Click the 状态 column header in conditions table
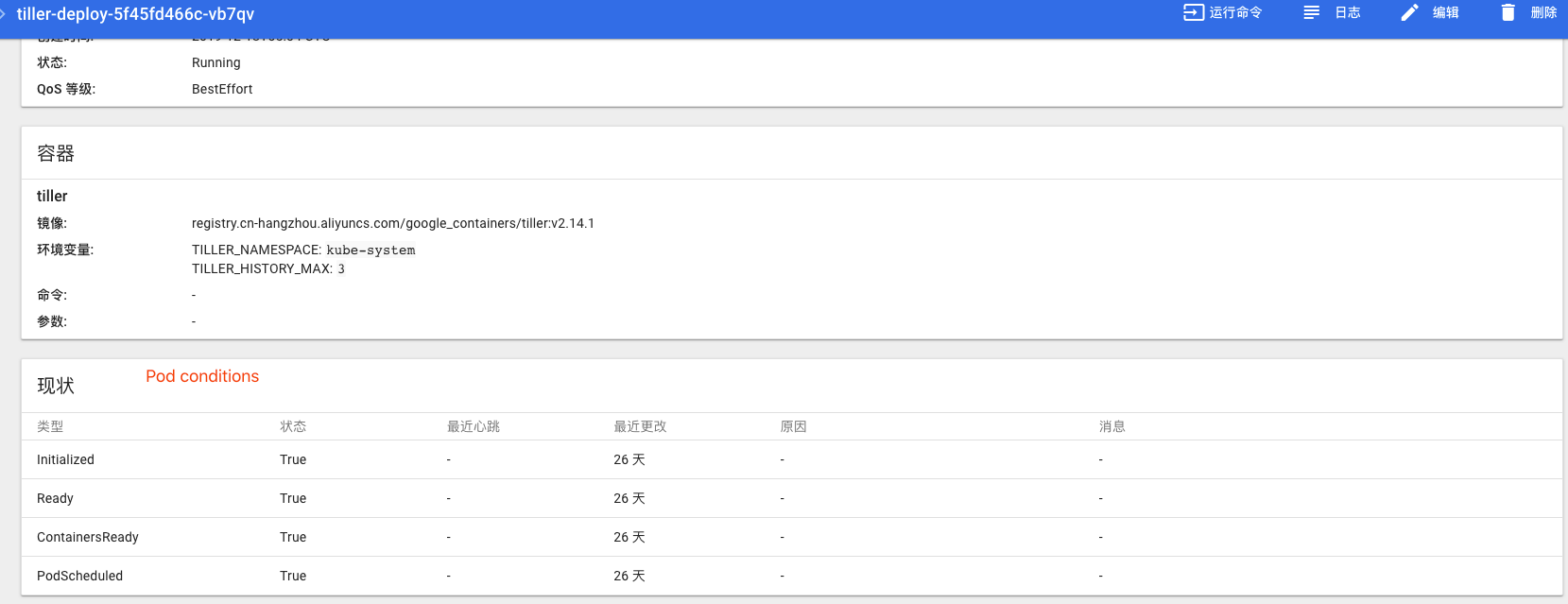Image resolution: width=1568 pixels, height=604 pixels. [x=293, y=426]
